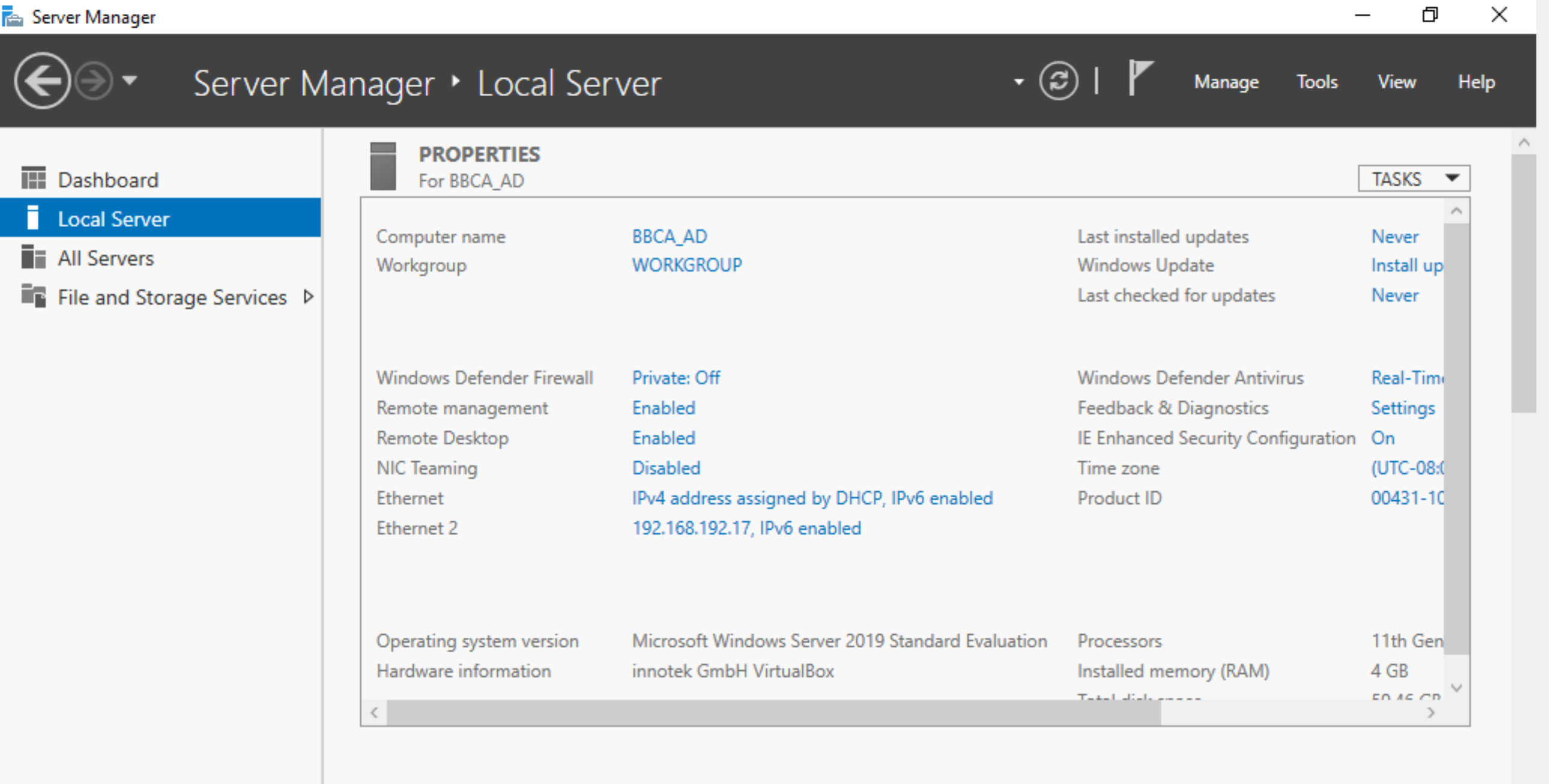Click NIC Teaming Disabled link
This screenshot has width=1549, height=784.
[666, 468]
